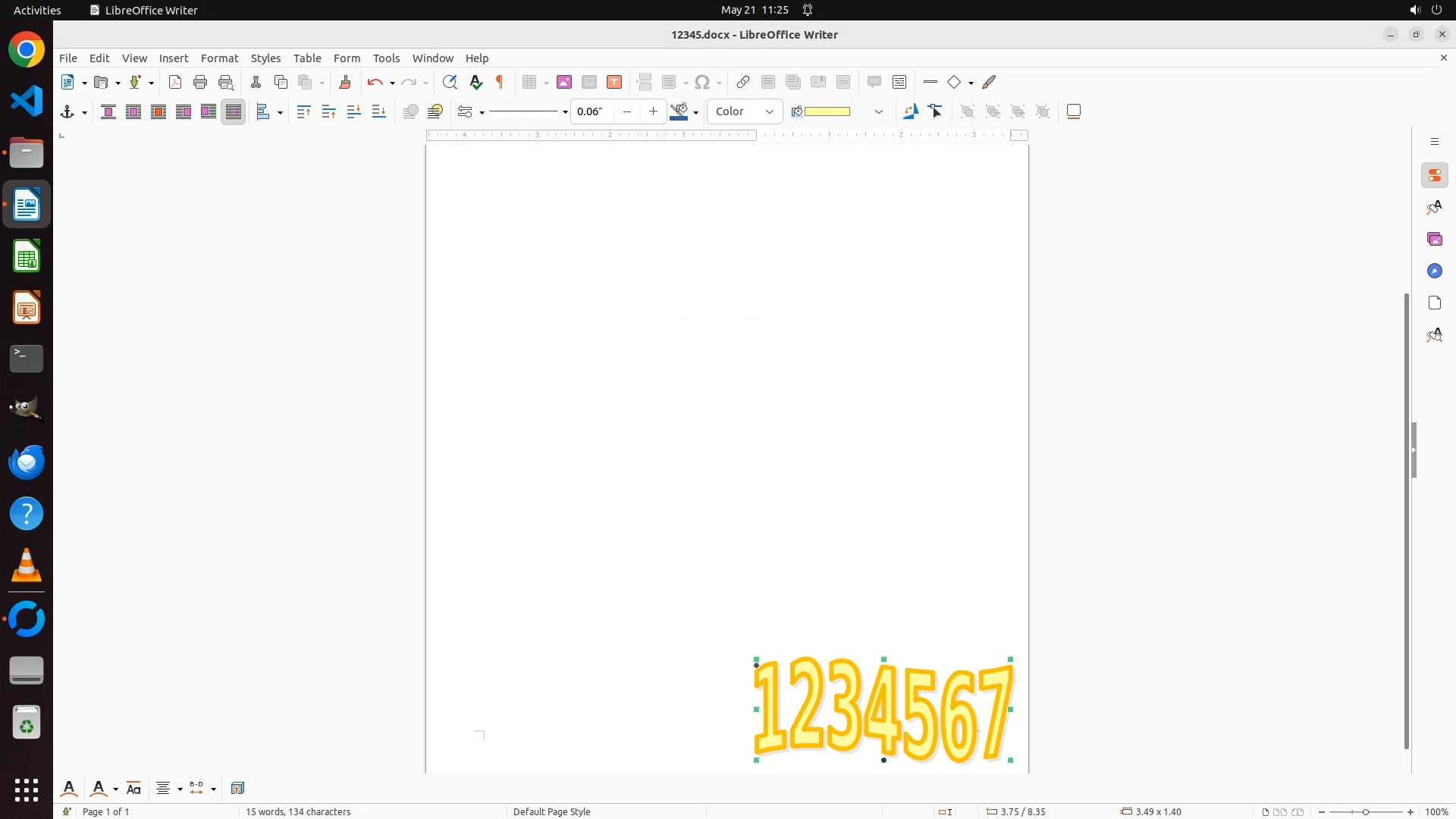Viewport: 1456px width, 819px height.
Task: Click the Insert Text Box icon
Action: (x=614, y=83)
